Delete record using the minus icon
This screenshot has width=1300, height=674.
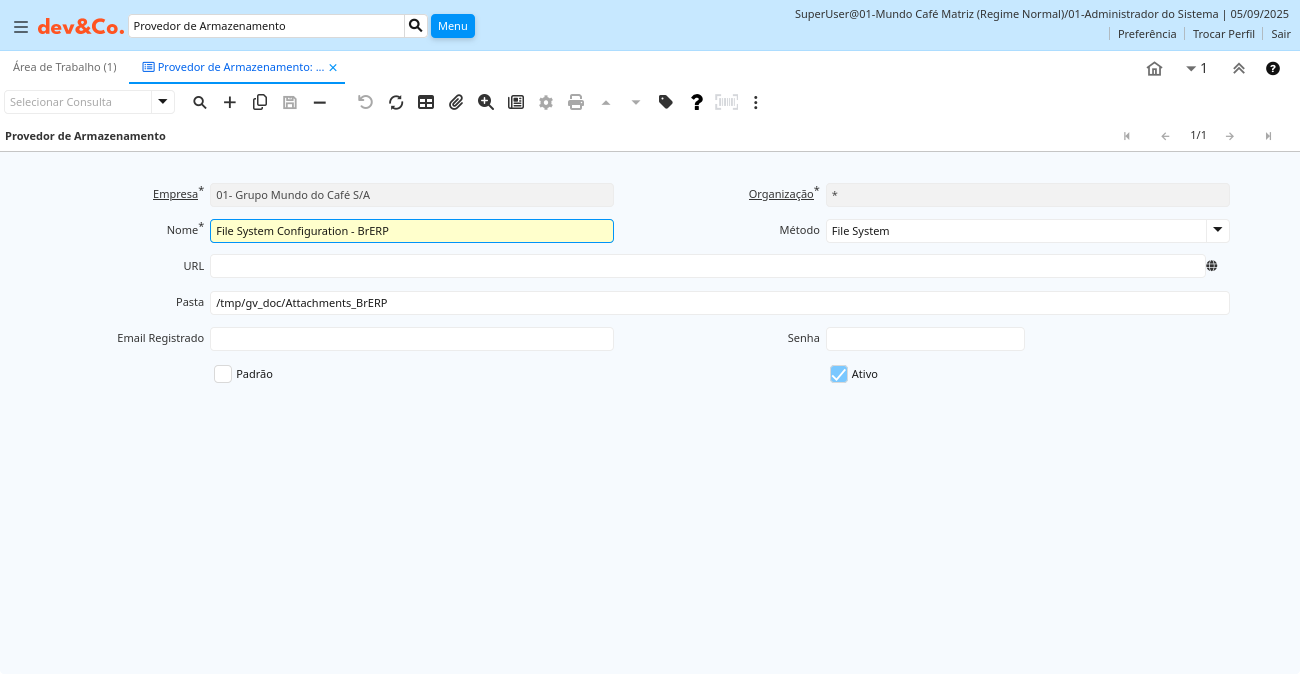click(320, 102)
